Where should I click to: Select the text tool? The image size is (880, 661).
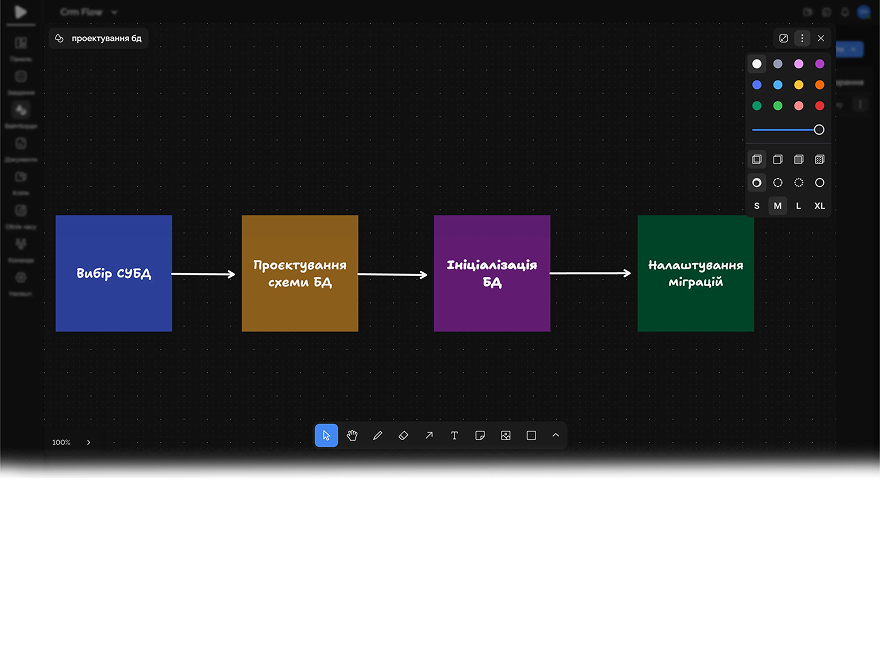pos(454,436)
